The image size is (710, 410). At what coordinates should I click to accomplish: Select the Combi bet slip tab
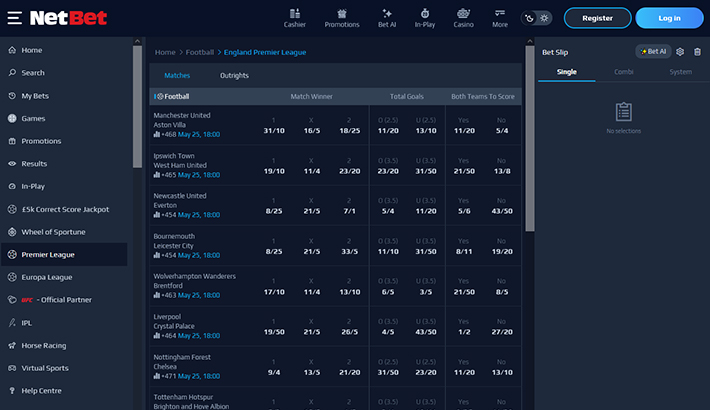(x=624, y=72)
